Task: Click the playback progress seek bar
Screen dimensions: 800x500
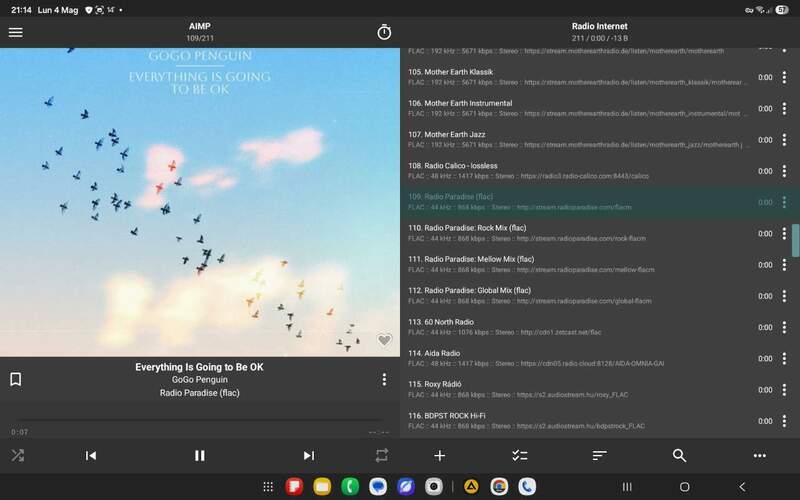Action: (x=199, y=420)
